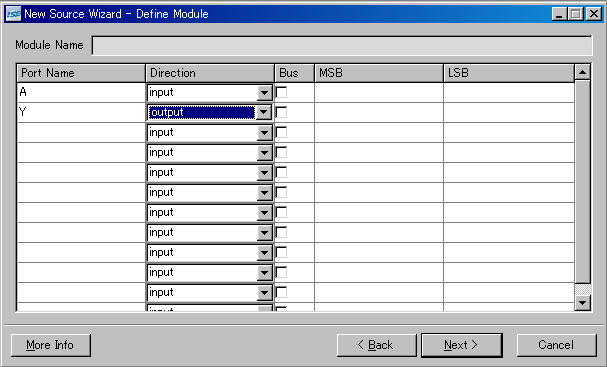The height and width of the screenshot is (367, 607).
Task: Minimize the New Source Wizard window
Action: point(559,14)
